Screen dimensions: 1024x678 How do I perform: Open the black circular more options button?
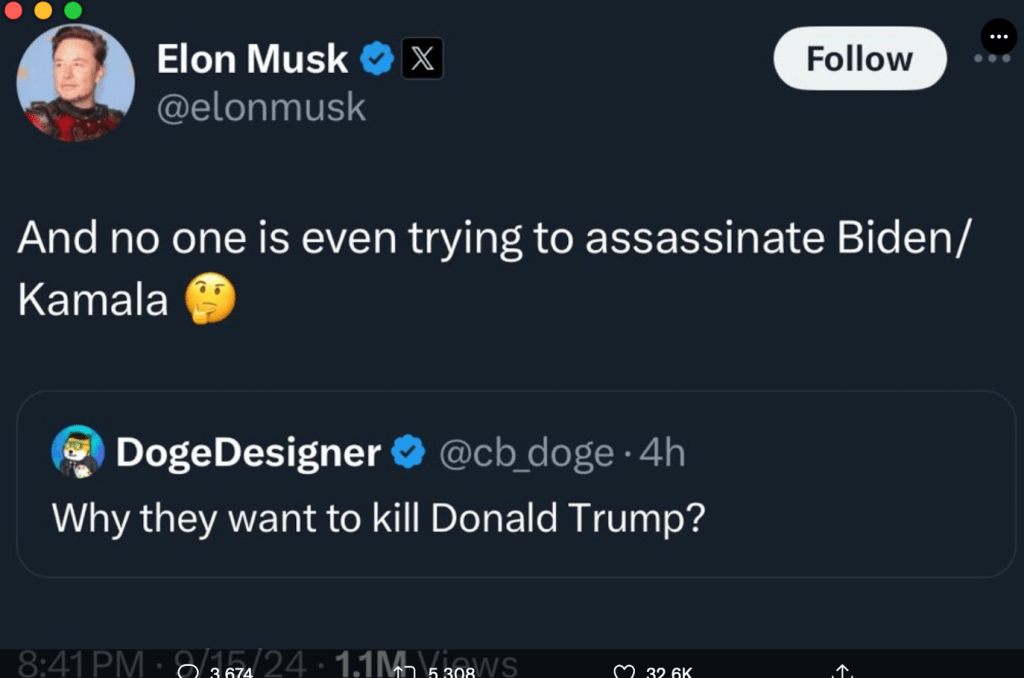[x=998, y=39]
